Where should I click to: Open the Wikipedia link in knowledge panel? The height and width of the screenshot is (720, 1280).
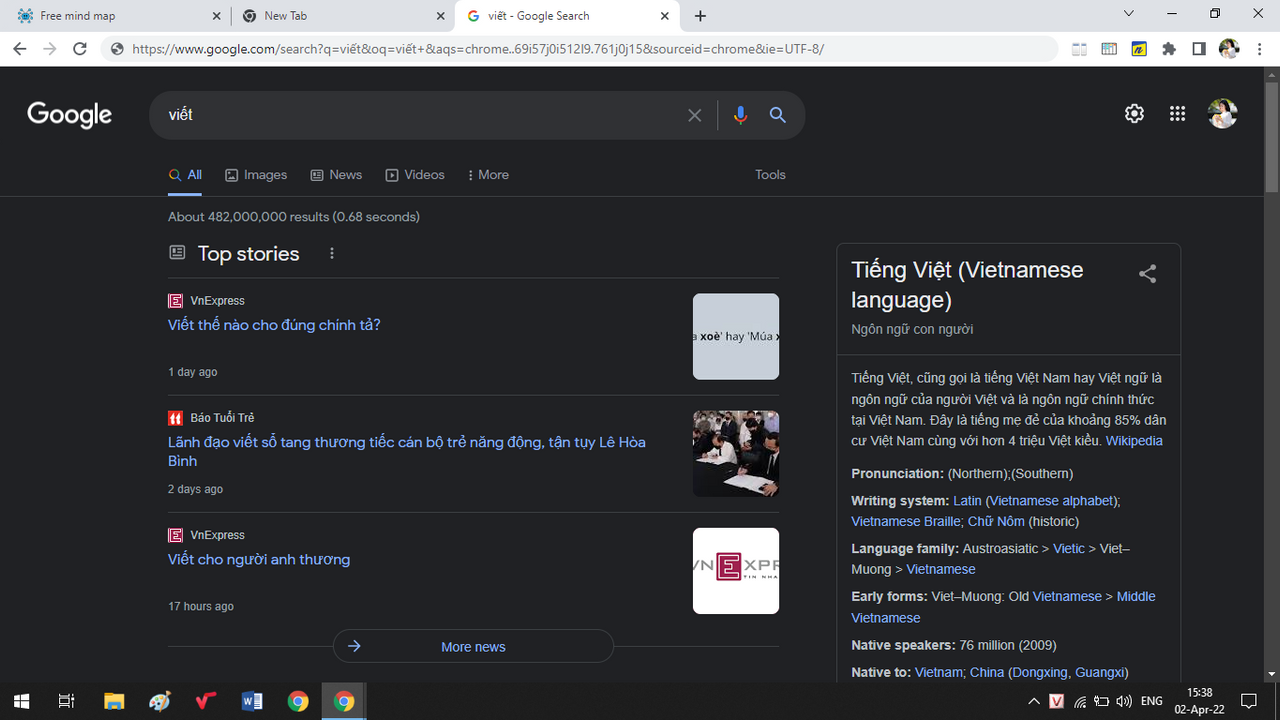point(1134,441)
